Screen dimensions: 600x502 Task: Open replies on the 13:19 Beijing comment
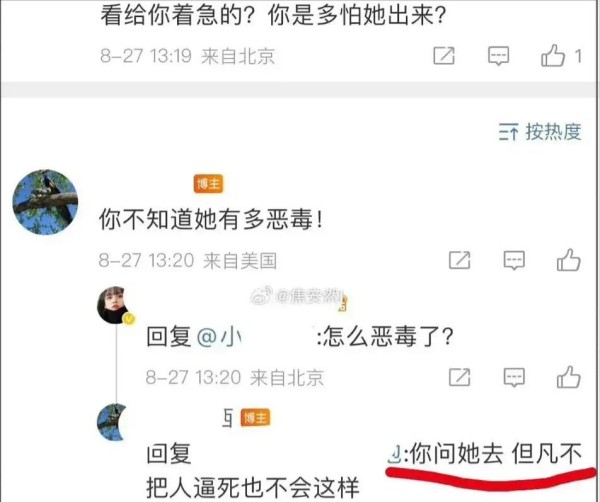tap(498, 56)
